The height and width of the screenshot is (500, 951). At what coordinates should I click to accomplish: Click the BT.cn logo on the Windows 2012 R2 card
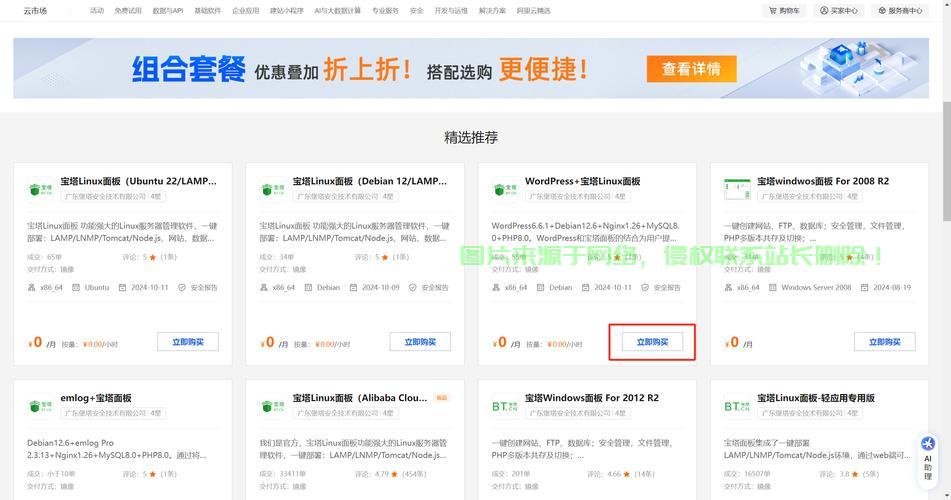505,406
